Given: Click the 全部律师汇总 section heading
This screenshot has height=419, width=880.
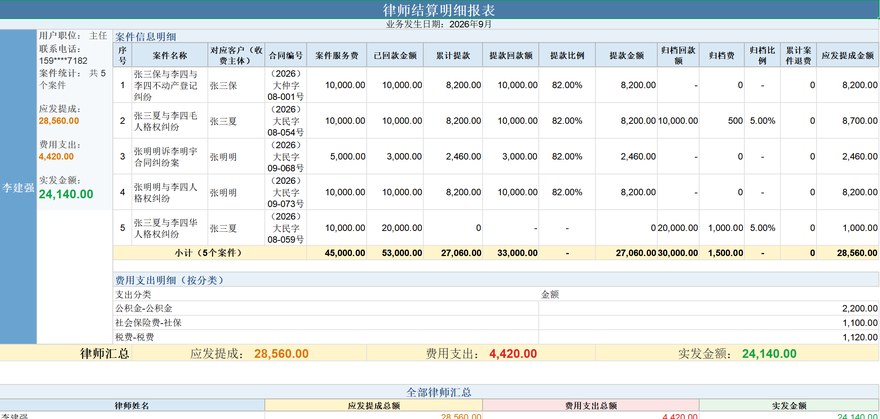Looking at the screenshot, I should pos(439,392).
